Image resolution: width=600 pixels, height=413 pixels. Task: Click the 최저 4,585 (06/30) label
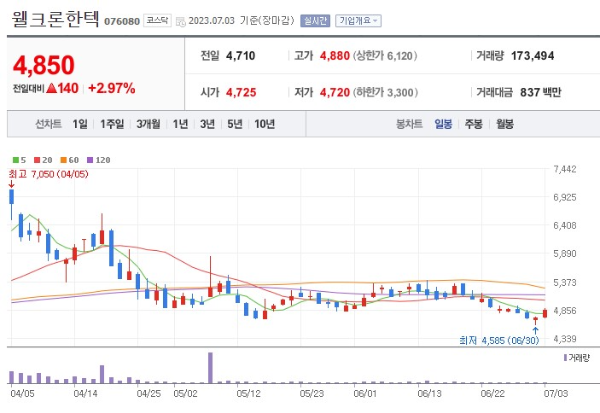(499, 340)
